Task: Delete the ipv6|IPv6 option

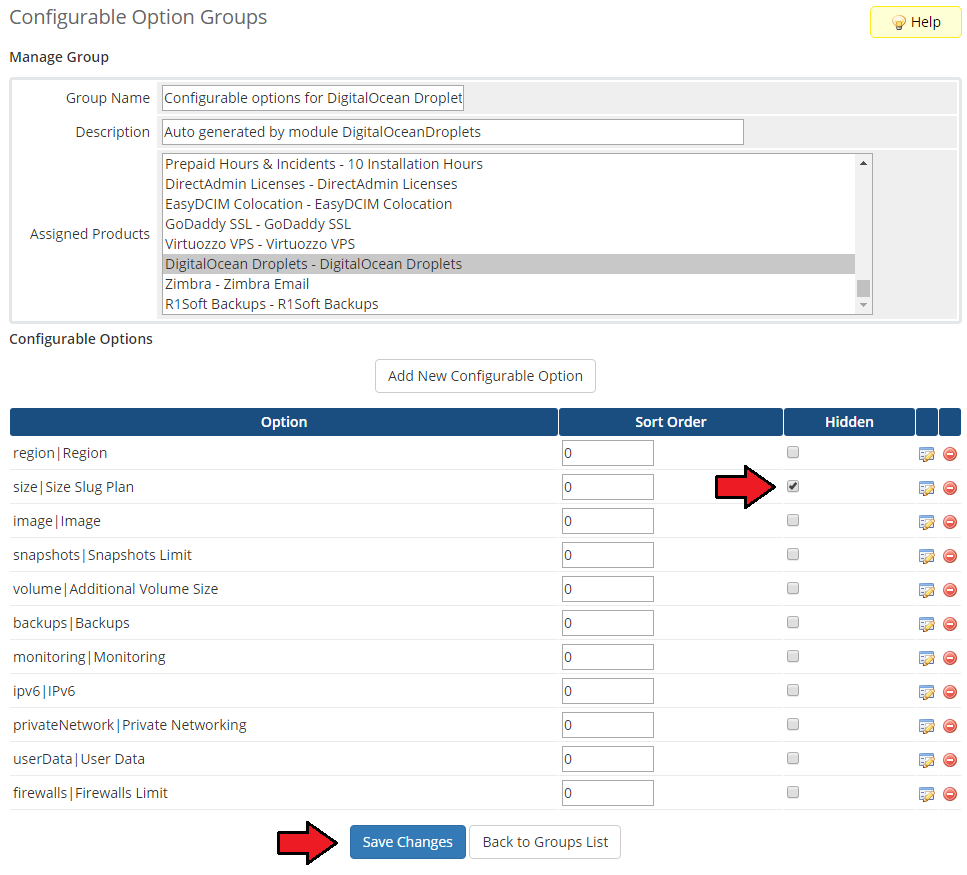Action: [950, 692]
